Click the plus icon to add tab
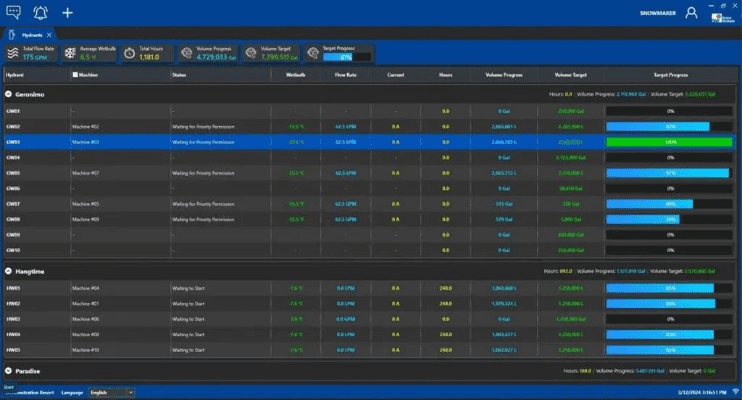Image resolution: width=742 pixels, height=400 pixels. [67, 12]
